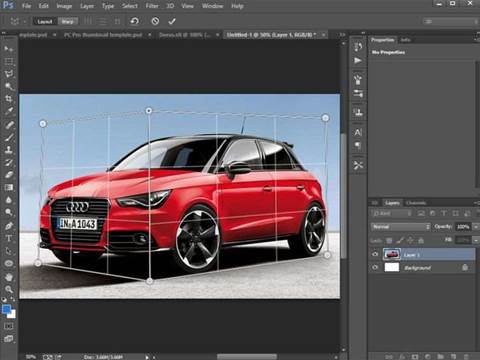Open the Window menu
The height and width of the screenshot is (360, 480).
coord(212,6)
